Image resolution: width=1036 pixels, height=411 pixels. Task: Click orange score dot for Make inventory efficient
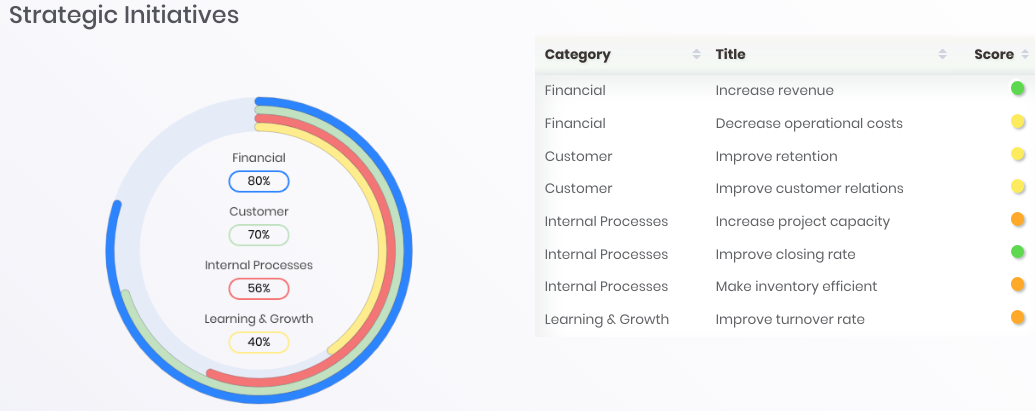pyautogui.click(x=1018, y=285)
